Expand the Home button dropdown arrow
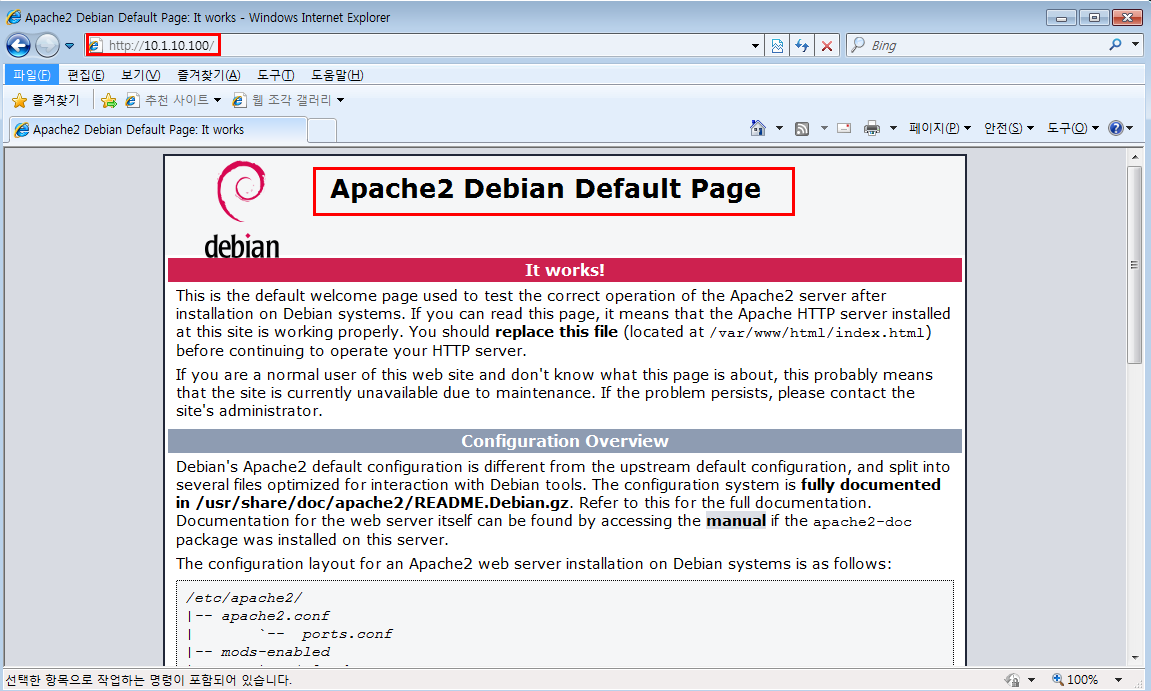The image size is (1151, 691). (779, 128)
